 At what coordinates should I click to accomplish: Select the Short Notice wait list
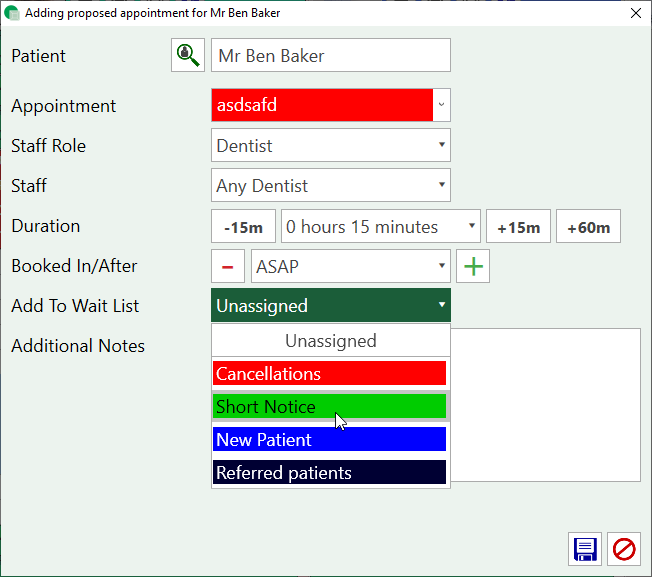pos(329,407)
